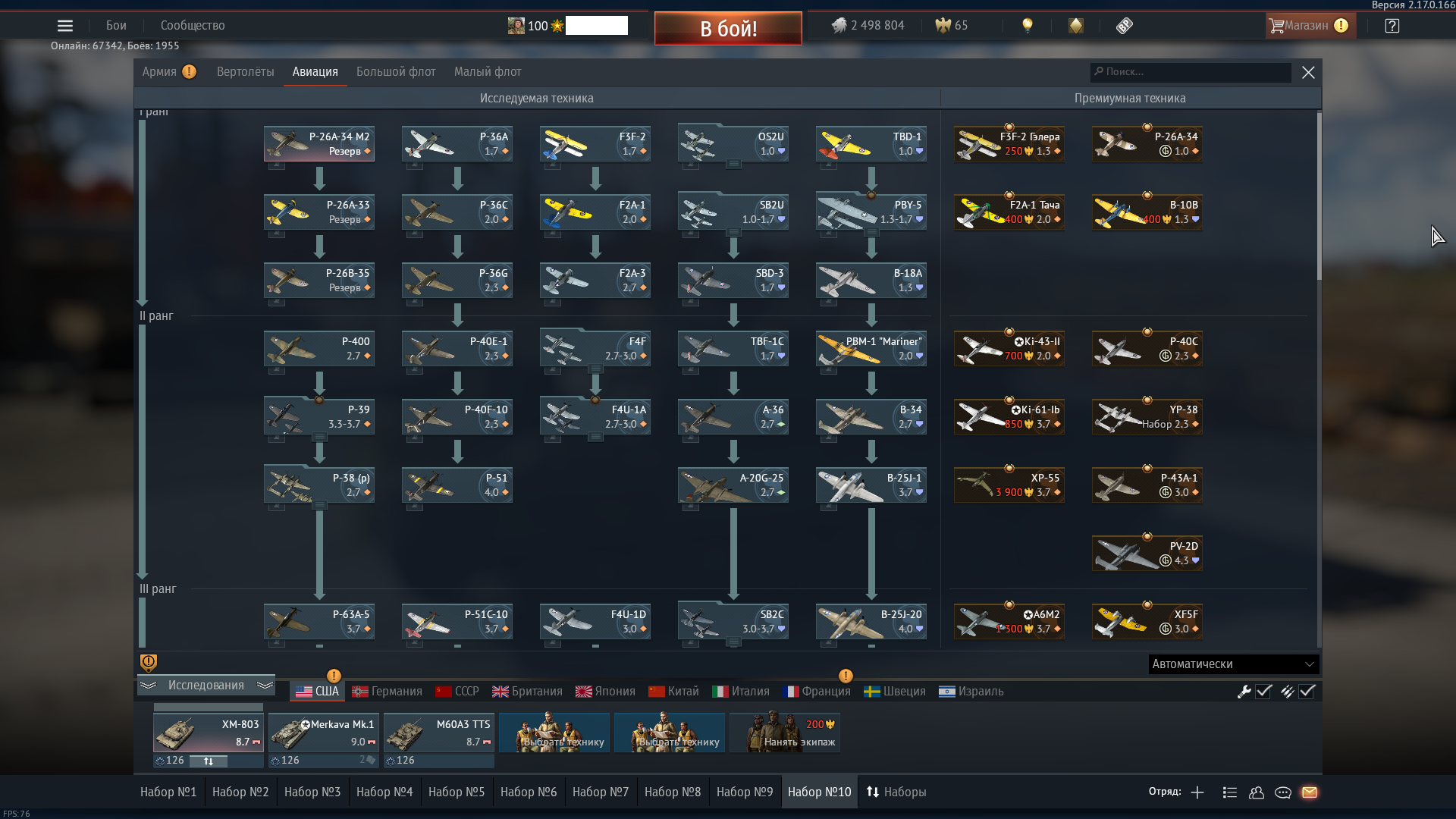Click the glowing mail envelope icon
Viewport: 1456px width, 819px height.
click(x=1310, y=792)
